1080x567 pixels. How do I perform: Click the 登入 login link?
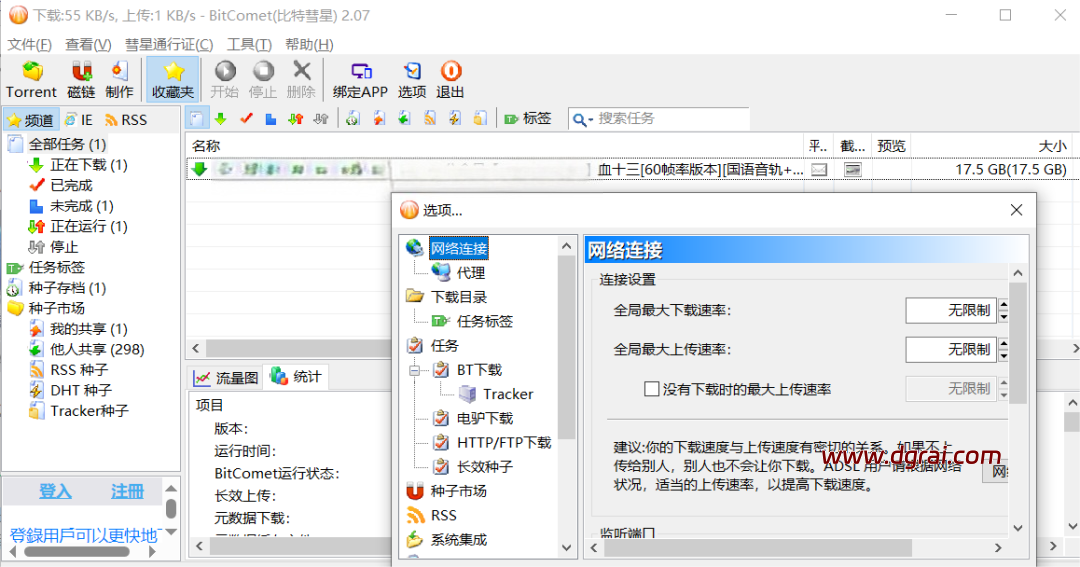click(55, 492)
